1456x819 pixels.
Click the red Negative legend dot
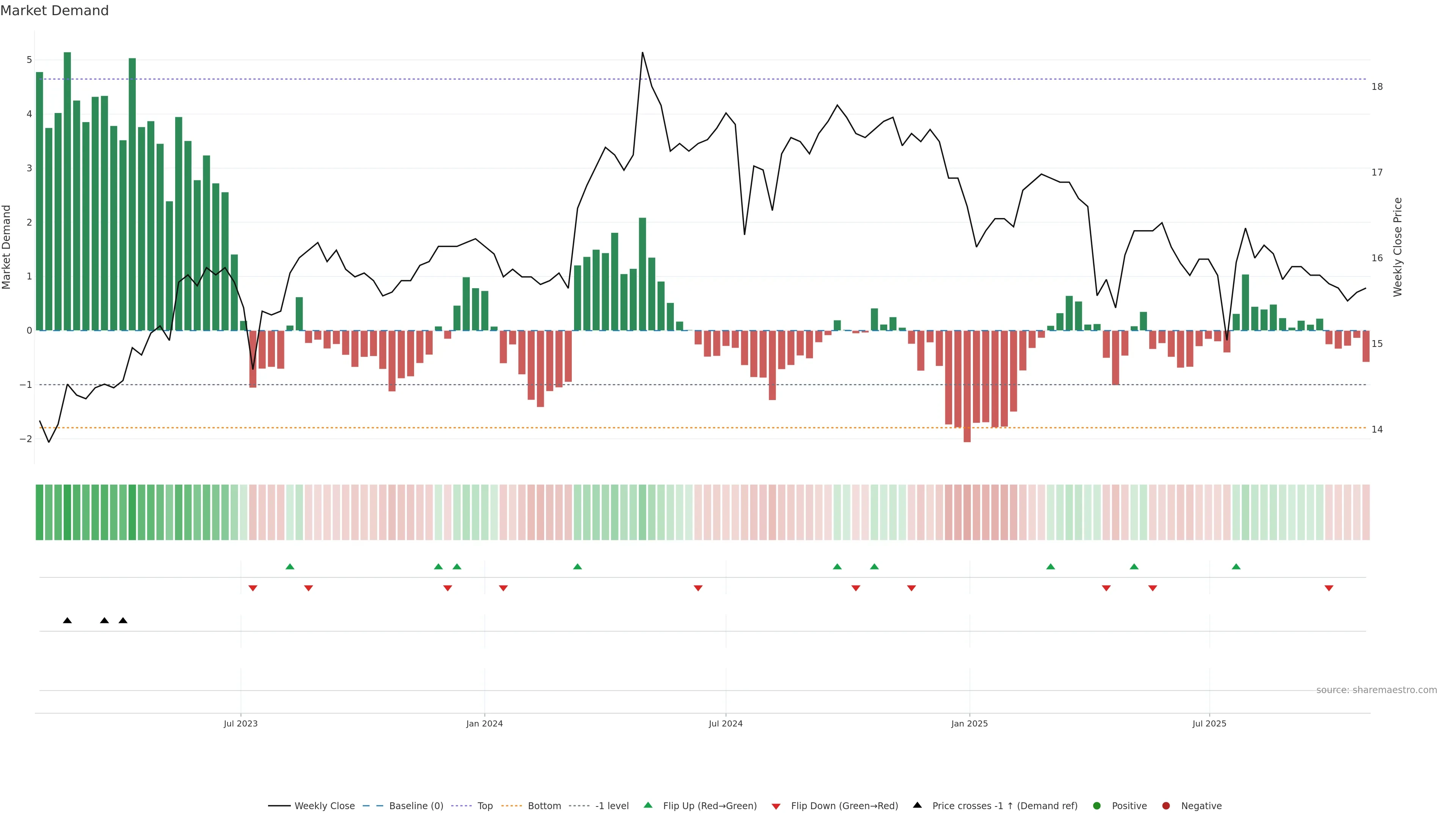[x=1166, y=806]
